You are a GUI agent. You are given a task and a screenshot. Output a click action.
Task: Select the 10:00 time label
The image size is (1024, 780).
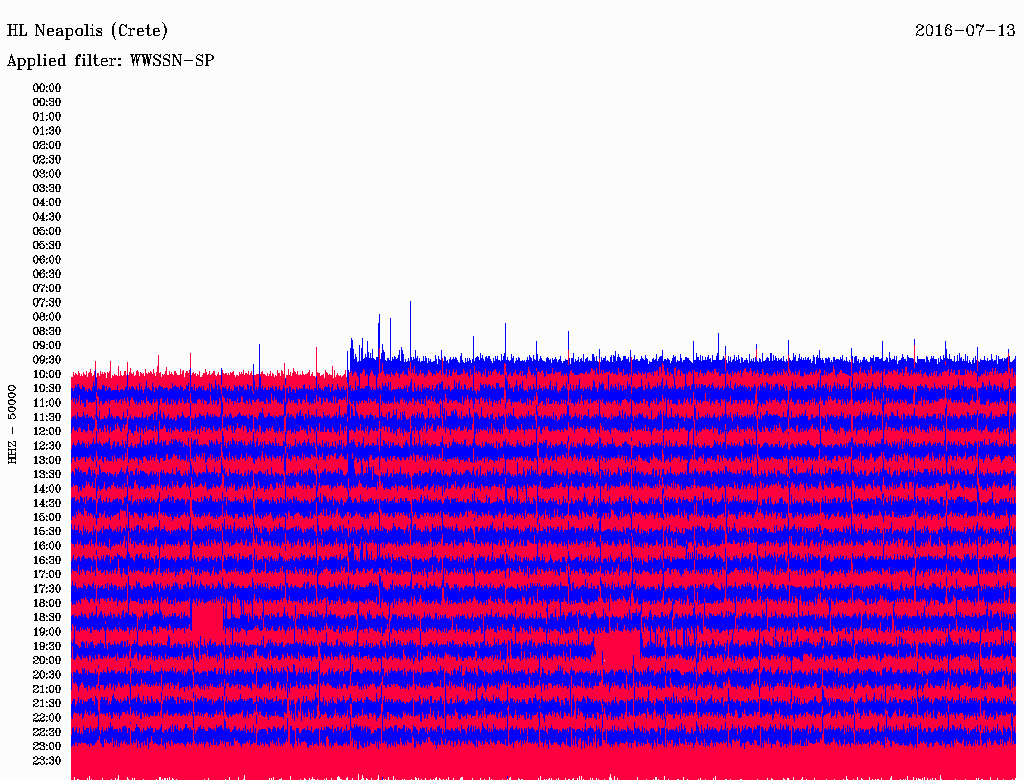coord(47,374)
